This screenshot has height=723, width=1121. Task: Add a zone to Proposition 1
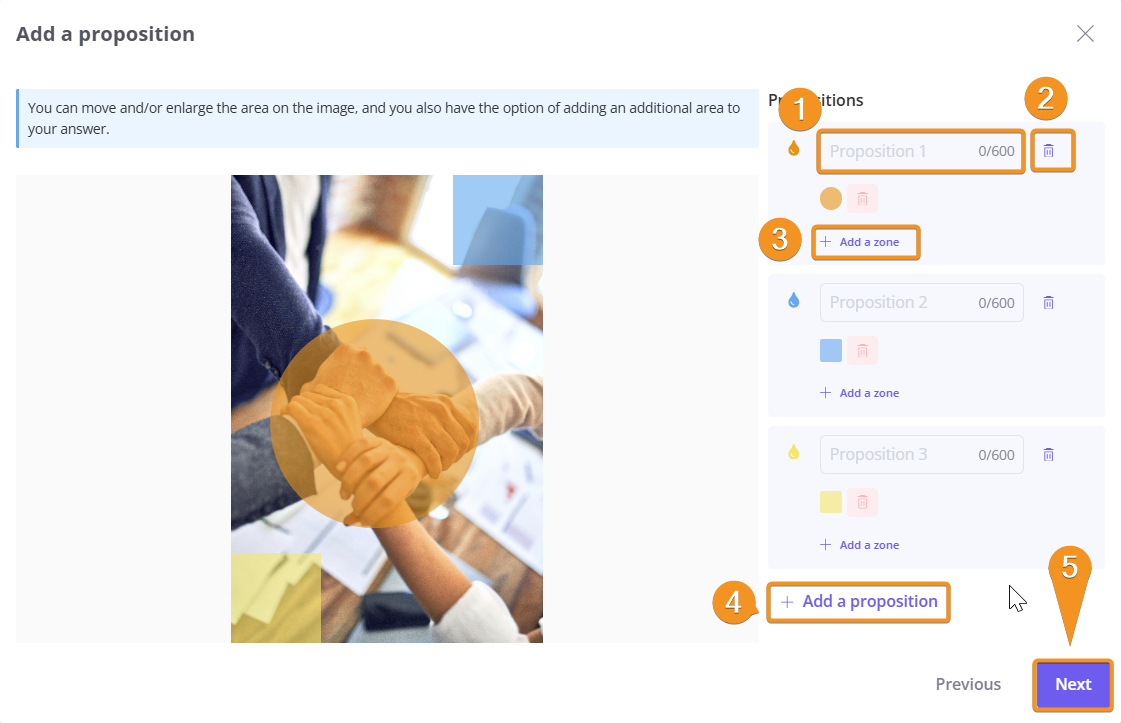point(860,242)
